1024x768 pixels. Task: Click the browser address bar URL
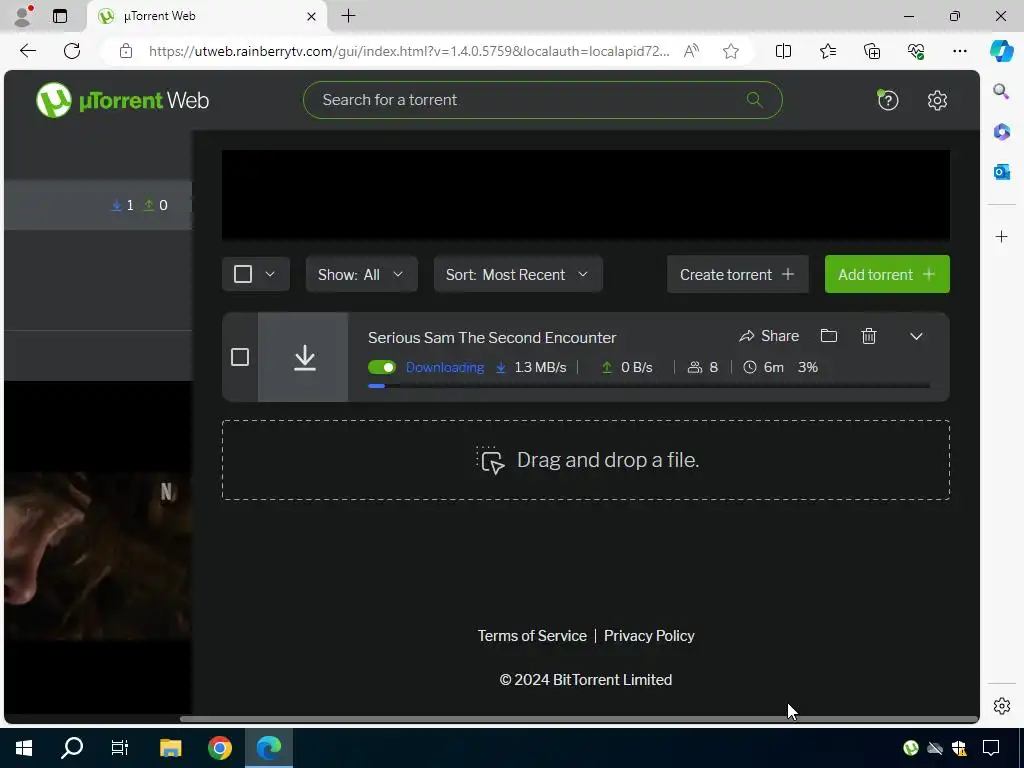coord(409,51)
